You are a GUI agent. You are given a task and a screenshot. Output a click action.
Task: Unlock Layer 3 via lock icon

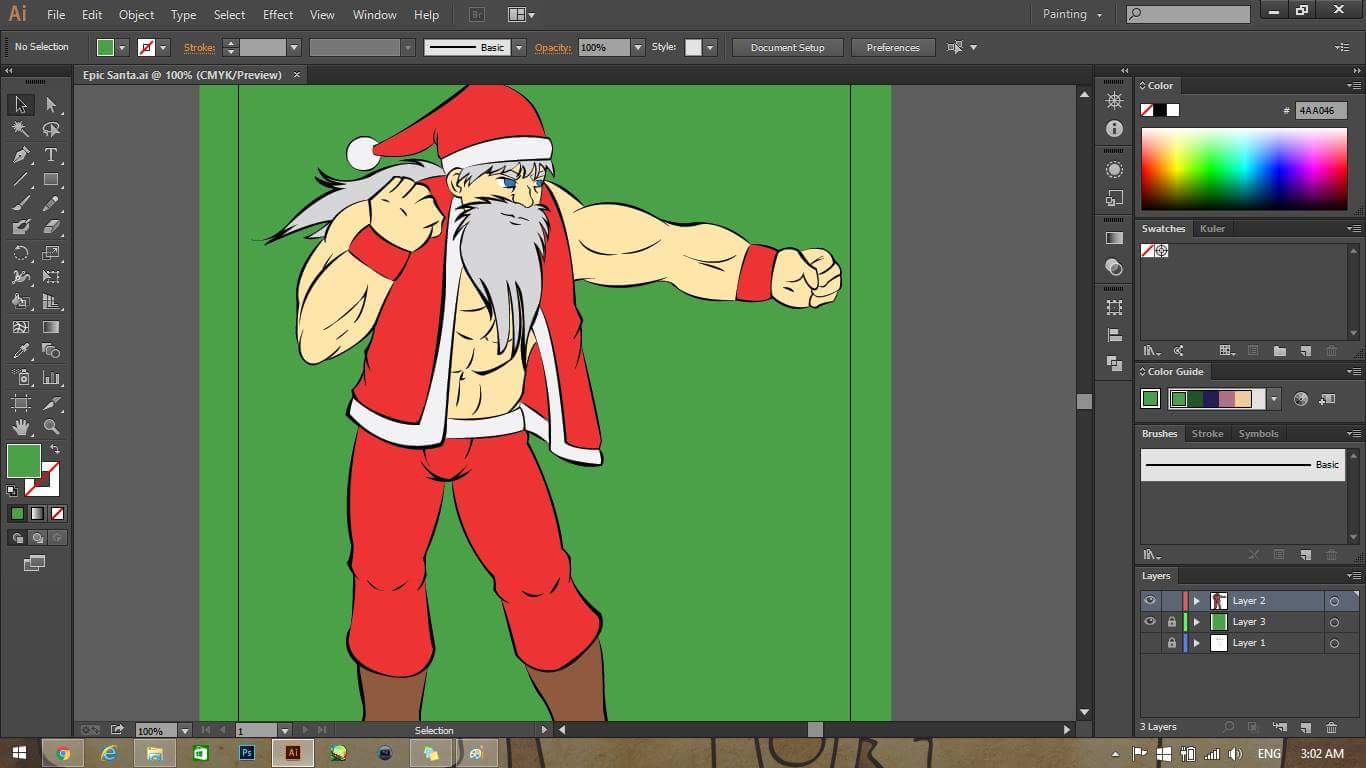[1172, 622]
